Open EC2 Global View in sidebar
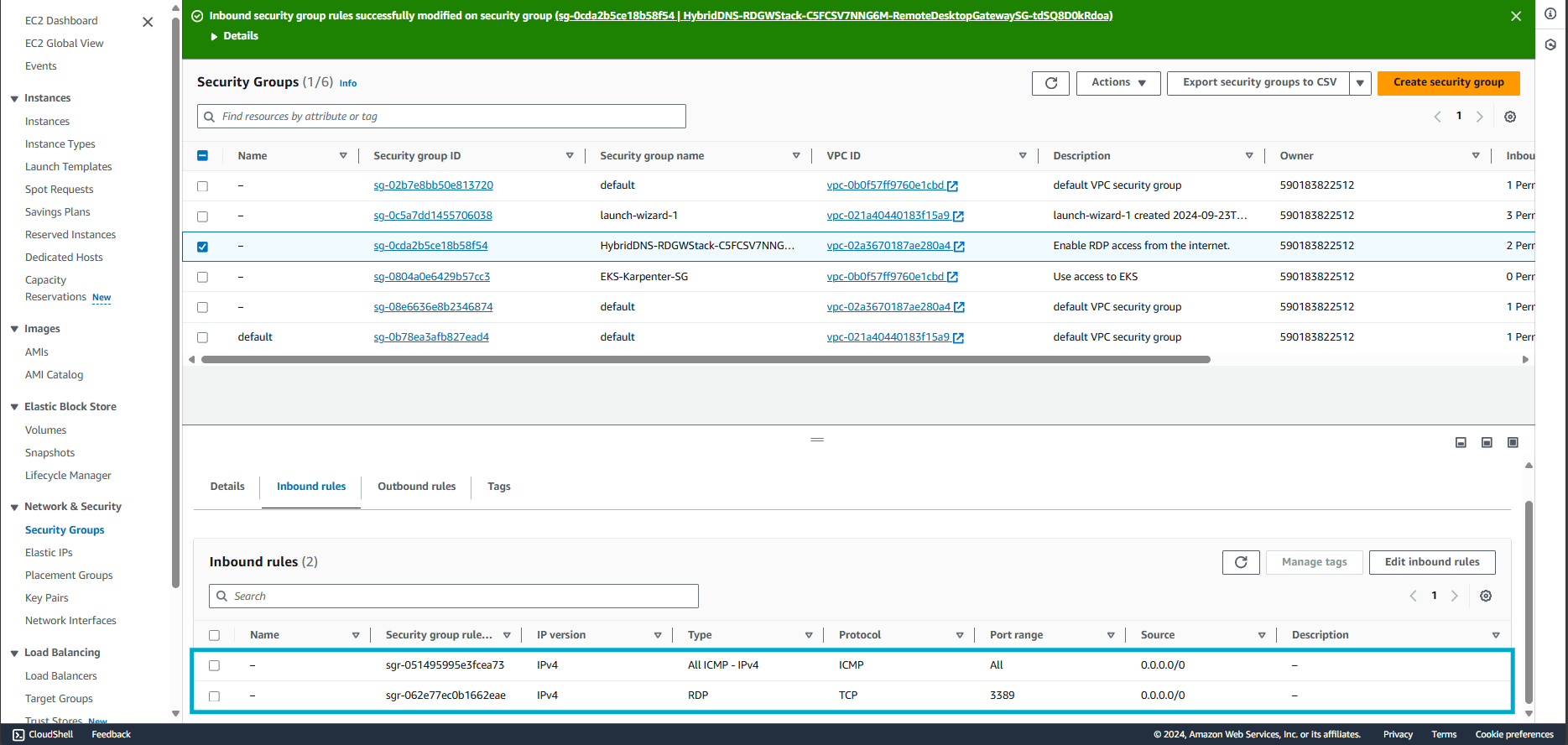The height and width of the screenshot is (745, 1568). [65, 44]
